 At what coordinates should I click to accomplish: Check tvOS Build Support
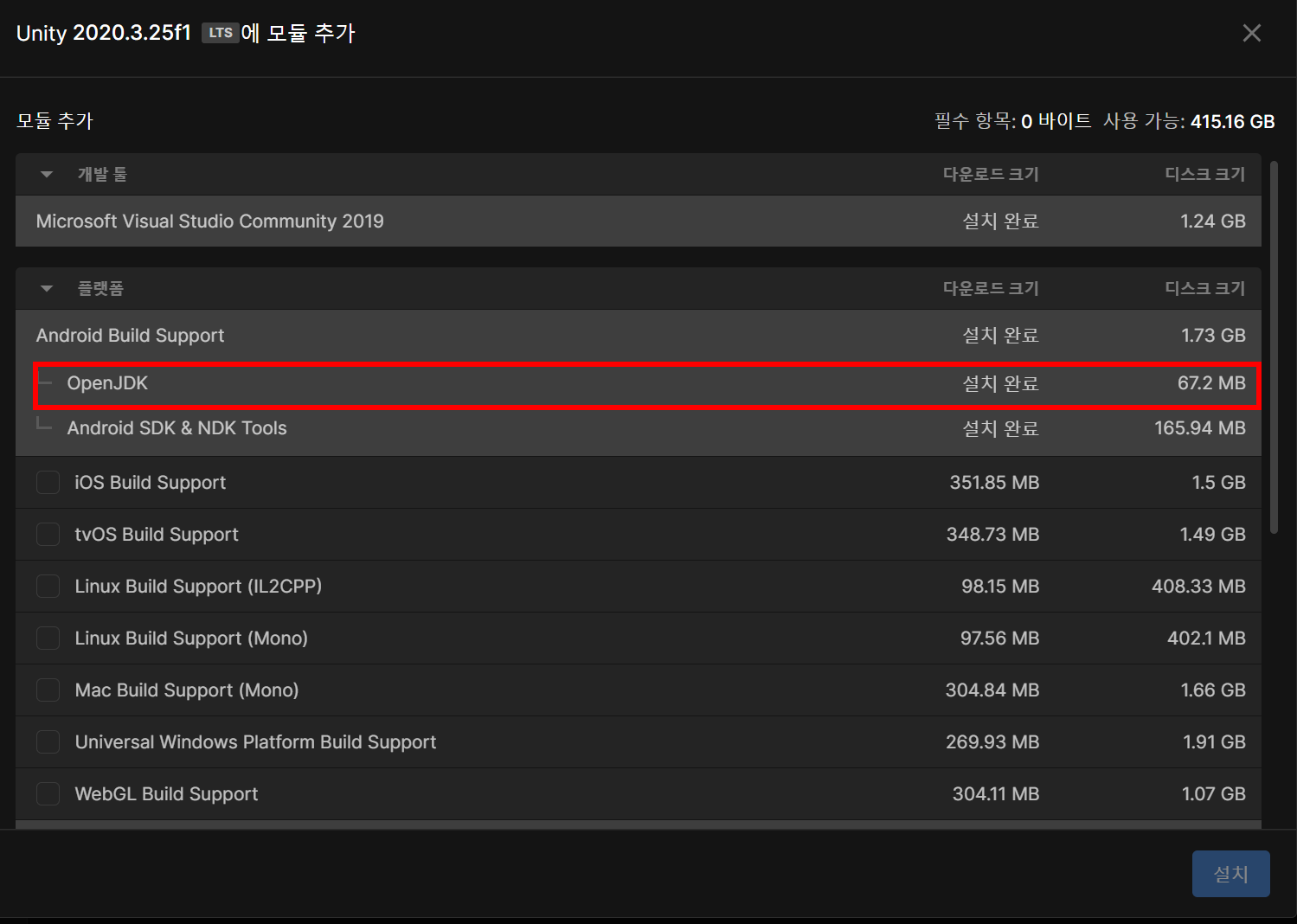click(48, 534)
